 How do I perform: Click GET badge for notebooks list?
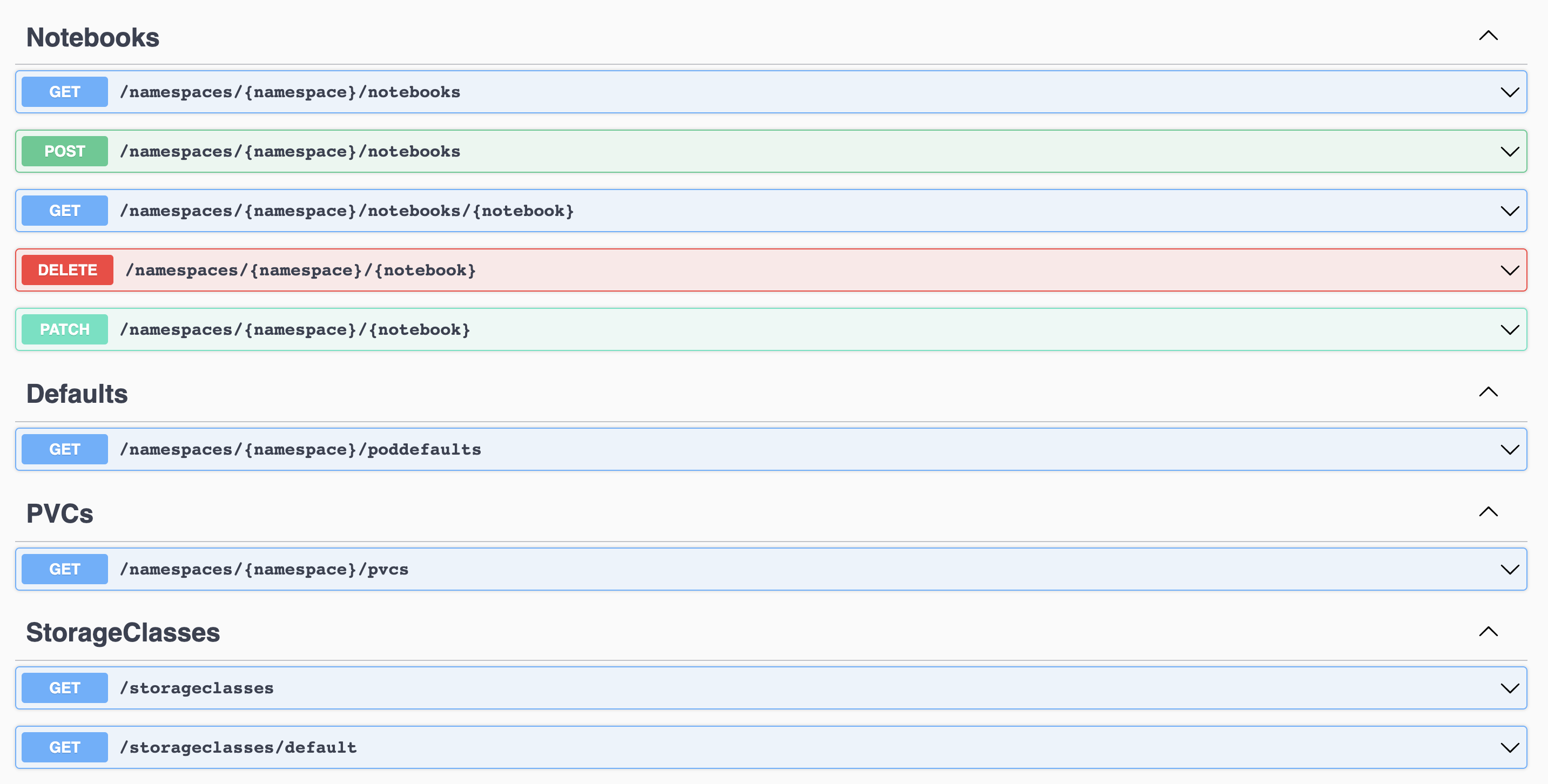pyautogui.click(x=65, y=92)
